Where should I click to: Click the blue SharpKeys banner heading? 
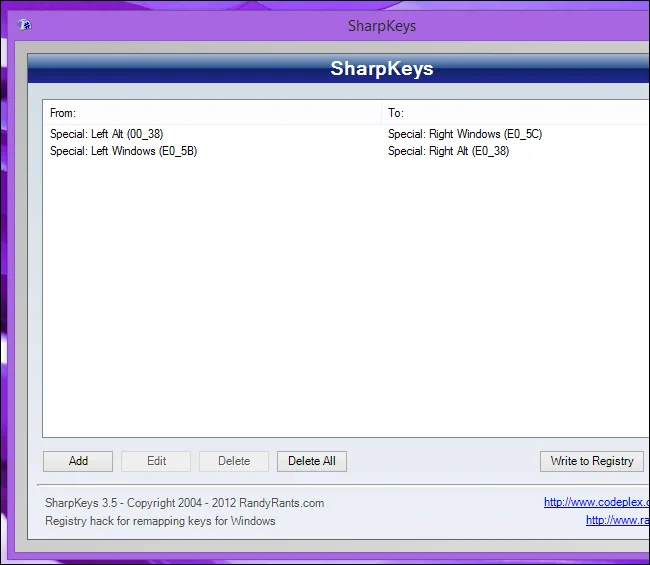(382, 68)
